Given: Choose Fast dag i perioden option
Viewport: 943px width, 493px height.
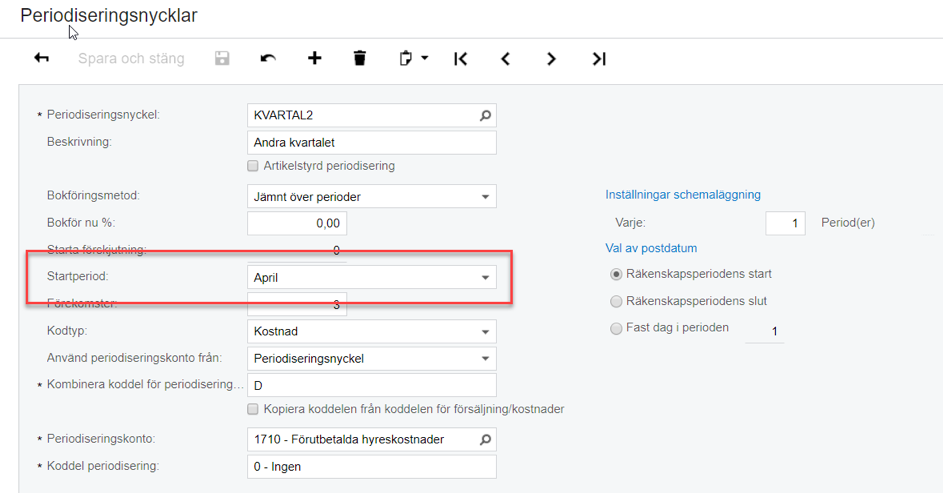Looking at the screenshot, I should (616, 328).
